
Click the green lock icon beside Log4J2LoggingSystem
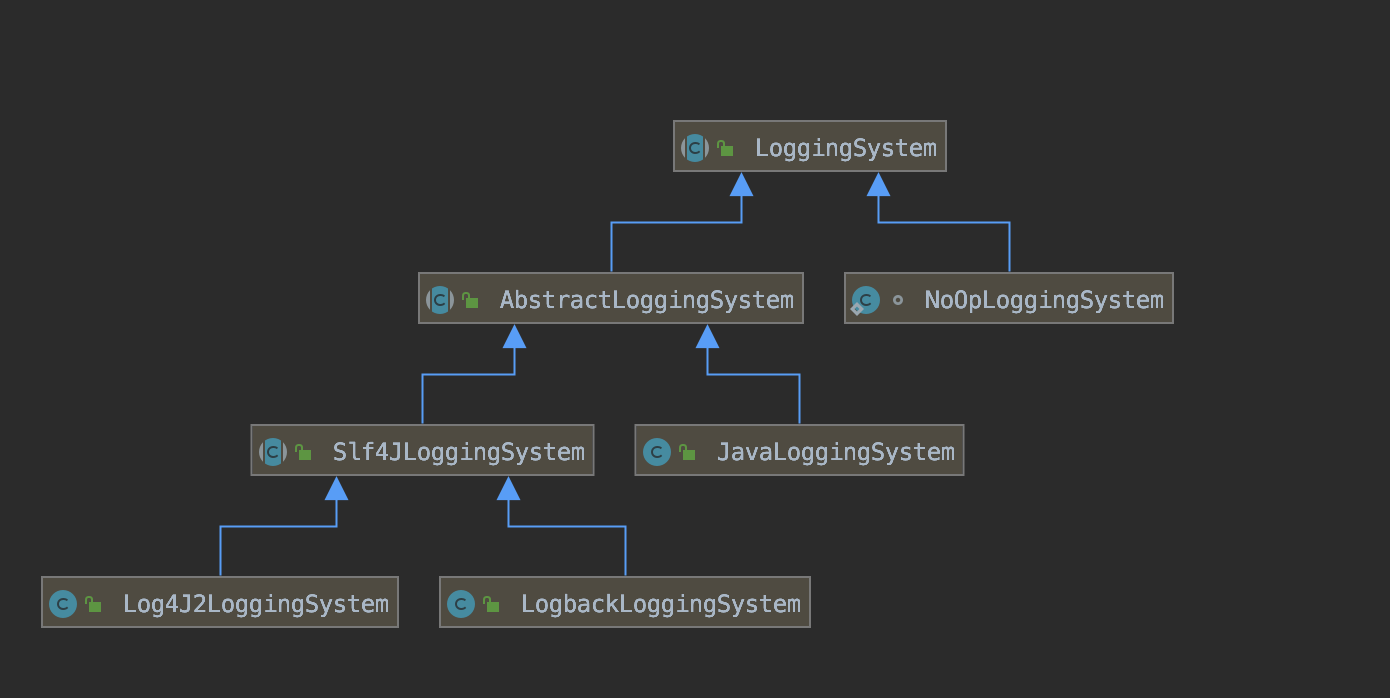[x=93, y=604]
